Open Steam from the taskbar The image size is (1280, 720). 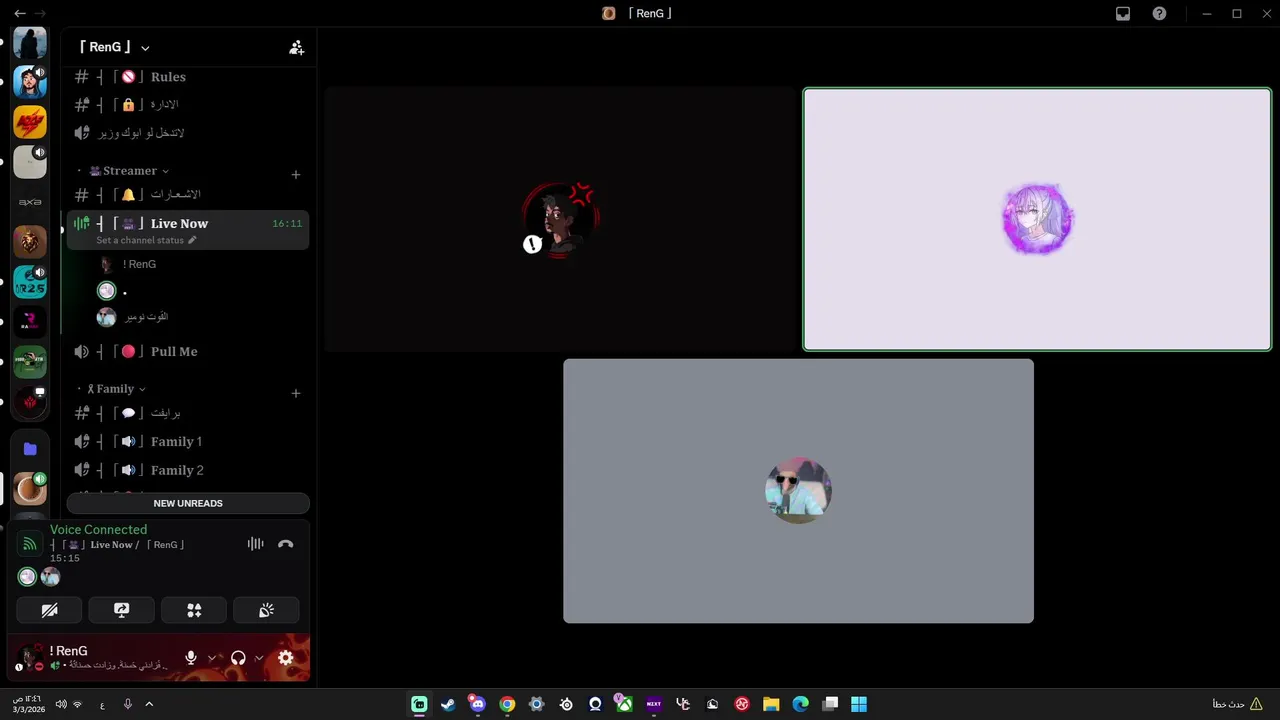(x=448, y=704)
